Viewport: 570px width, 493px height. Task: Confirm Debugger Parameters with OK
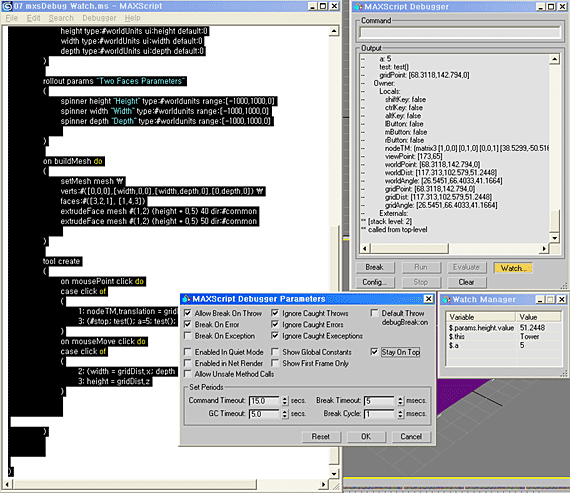366,437
